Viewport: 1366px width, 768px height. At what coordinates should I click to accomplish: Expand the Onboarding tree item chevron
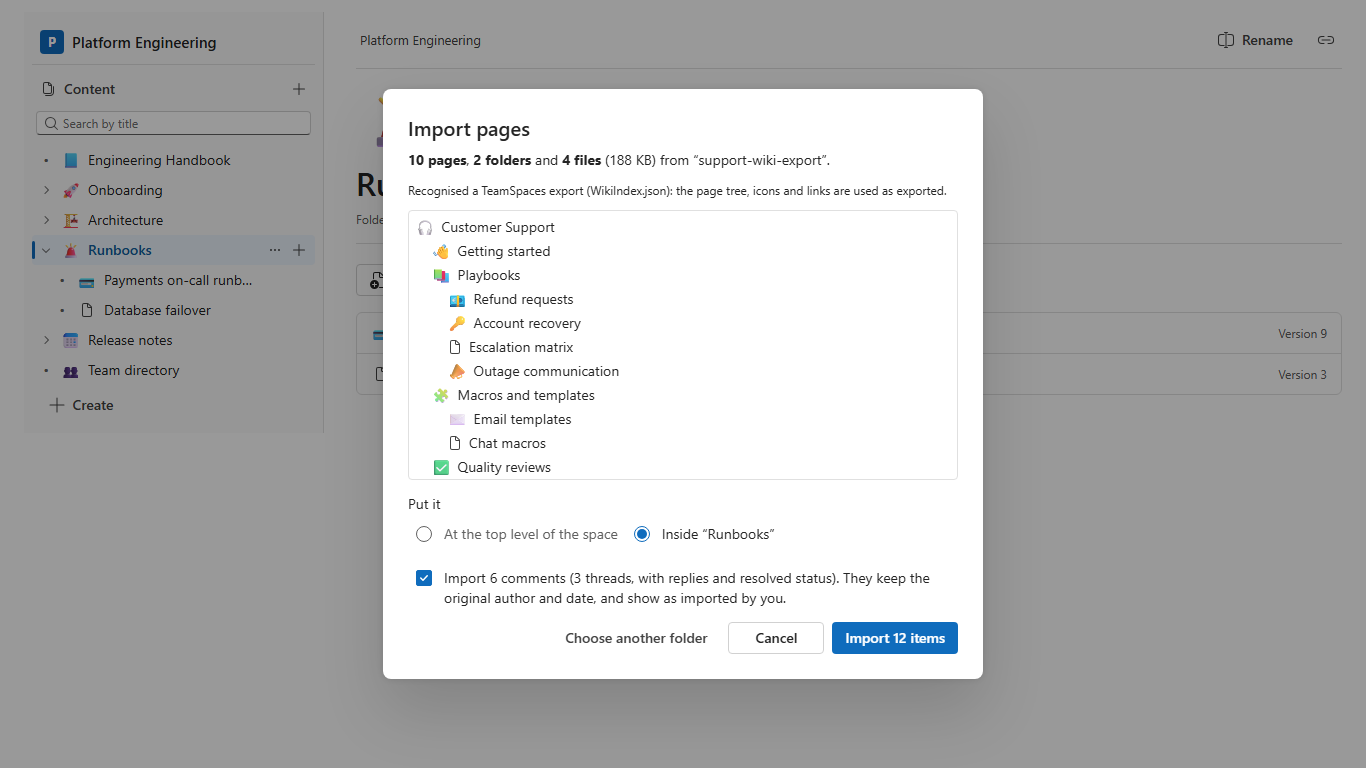pos(46,190)
